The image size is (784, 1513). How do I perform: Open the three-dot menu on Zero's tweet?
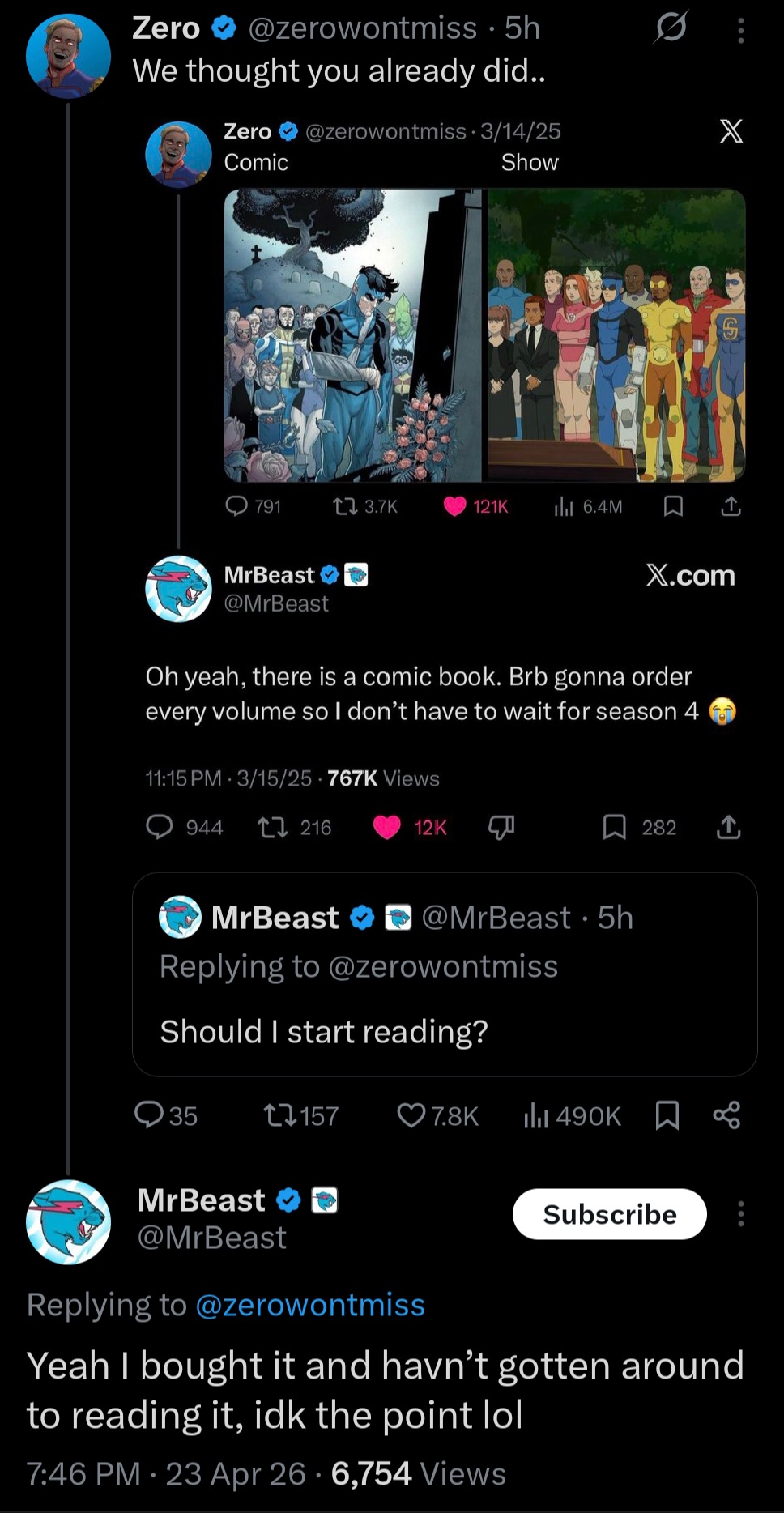coord(740,31)
